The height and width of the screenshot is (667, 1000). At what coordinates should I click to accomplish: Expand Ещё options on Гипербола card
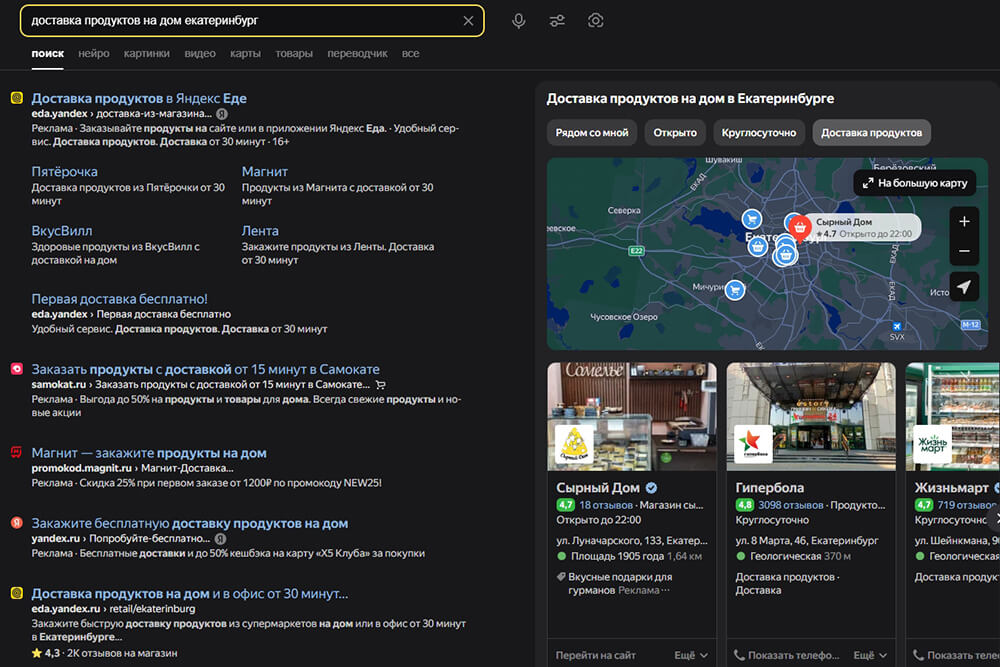coord(870,655)
